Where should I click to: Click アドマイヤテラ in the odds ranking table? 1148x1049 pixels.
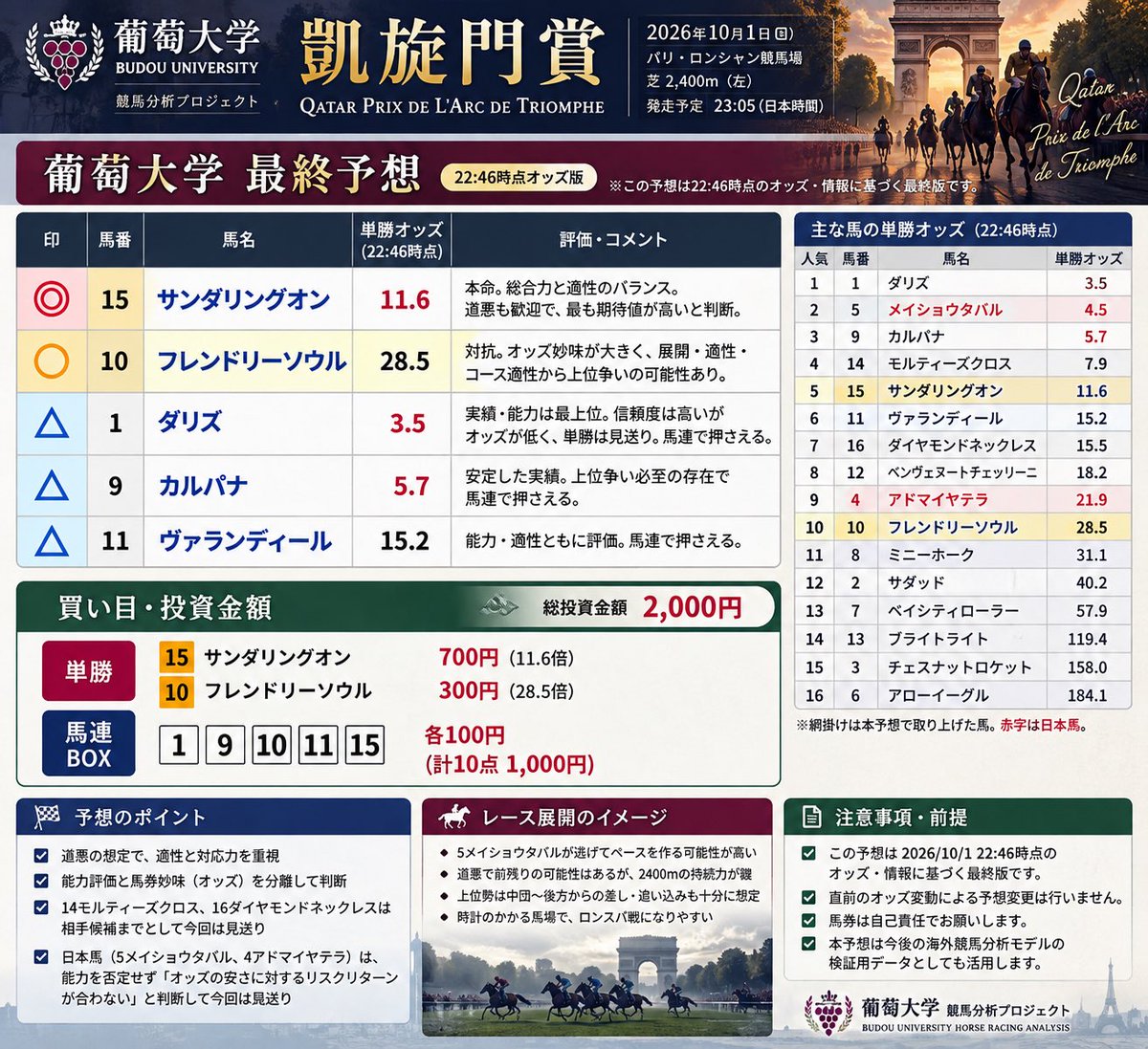937,499
